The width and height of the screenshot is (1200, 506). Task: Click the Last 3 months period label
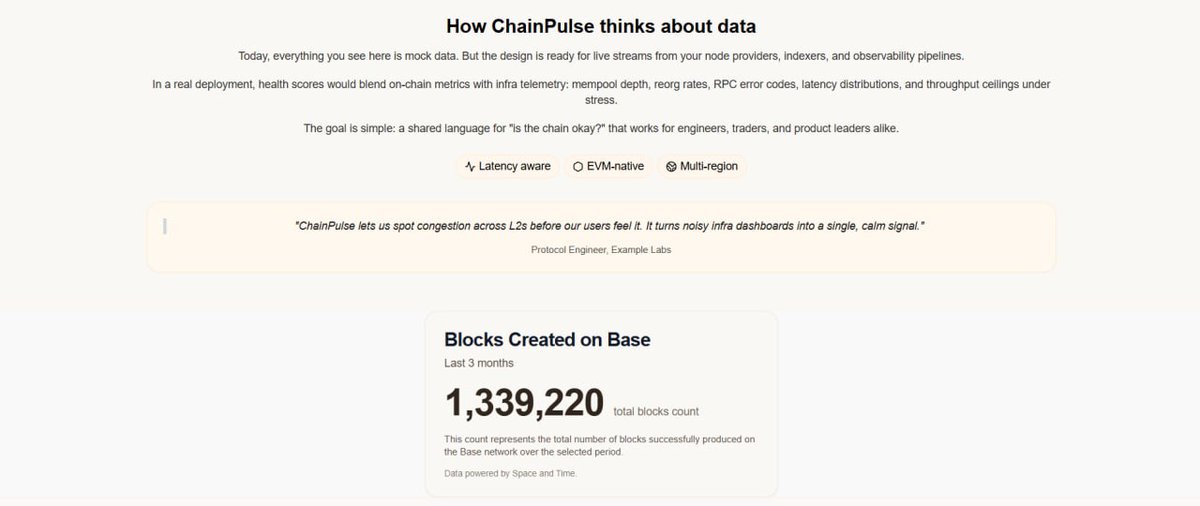click(479, 363)
